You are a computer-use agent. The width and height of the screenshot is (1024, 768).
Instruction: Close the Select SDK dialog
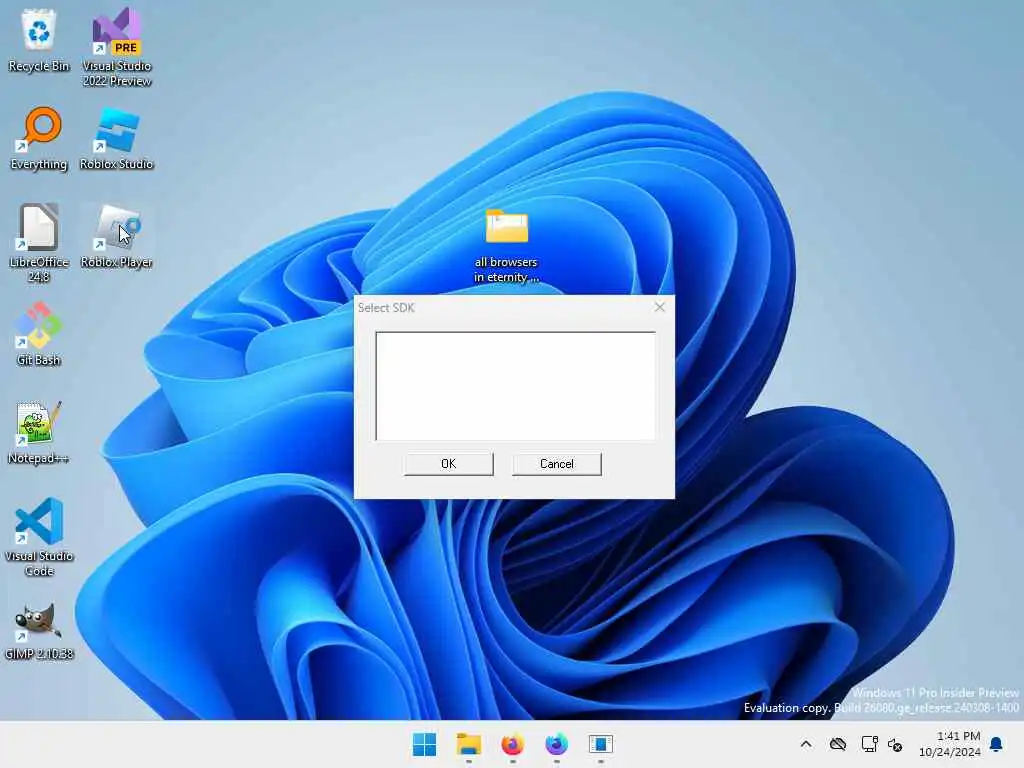660,307
